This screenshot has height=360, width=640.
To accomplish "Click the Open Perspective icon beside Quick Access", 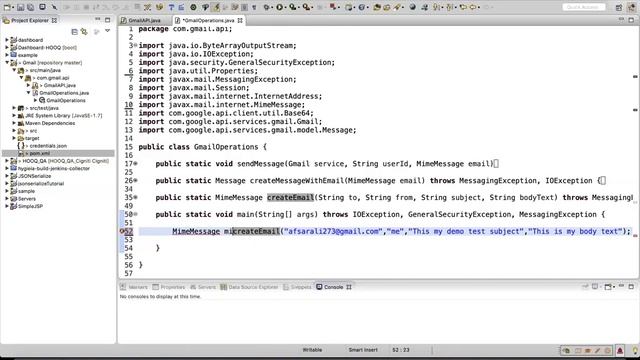I will (619, 7).
